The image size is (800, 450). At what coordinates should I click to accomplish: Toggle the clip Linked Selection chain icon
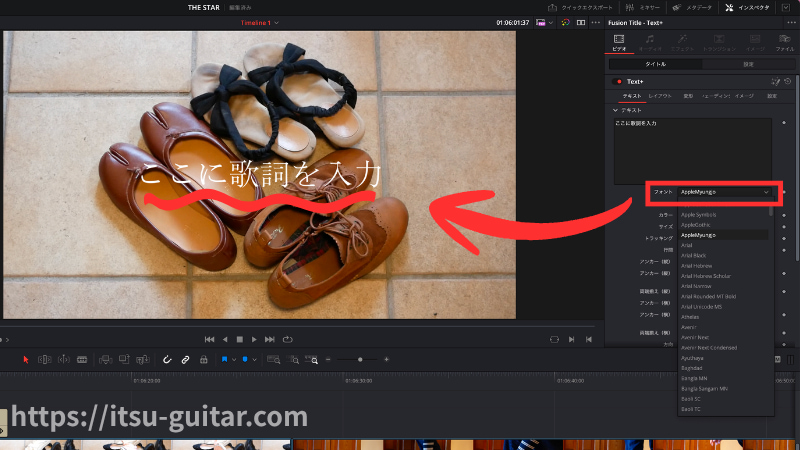click(x=185, y=360)
